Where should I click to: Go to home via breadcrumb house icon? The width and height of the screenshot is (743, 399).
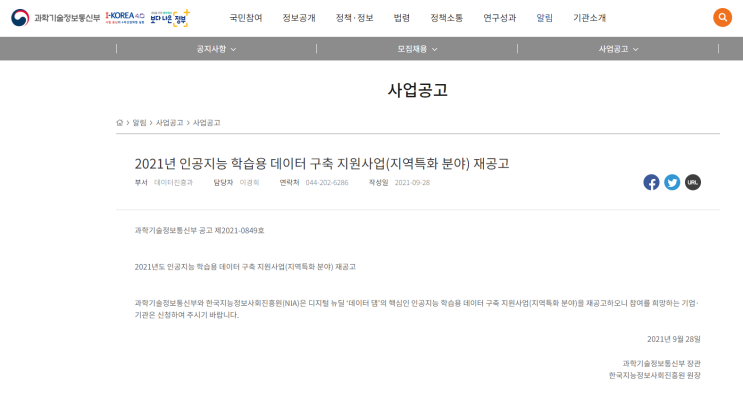pos(119,123)
